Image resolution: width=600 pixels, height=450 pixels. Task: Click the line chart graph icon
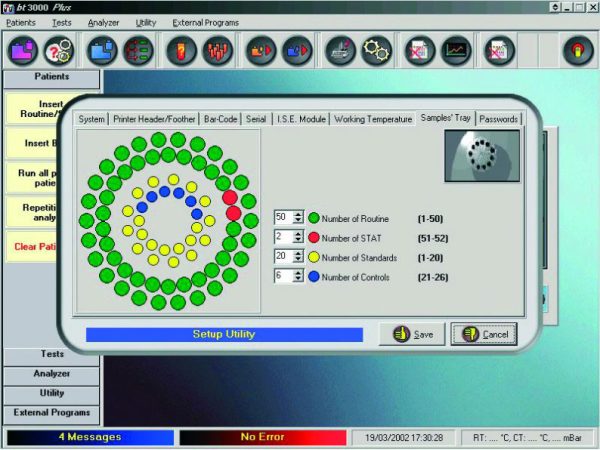coord(456,51)
